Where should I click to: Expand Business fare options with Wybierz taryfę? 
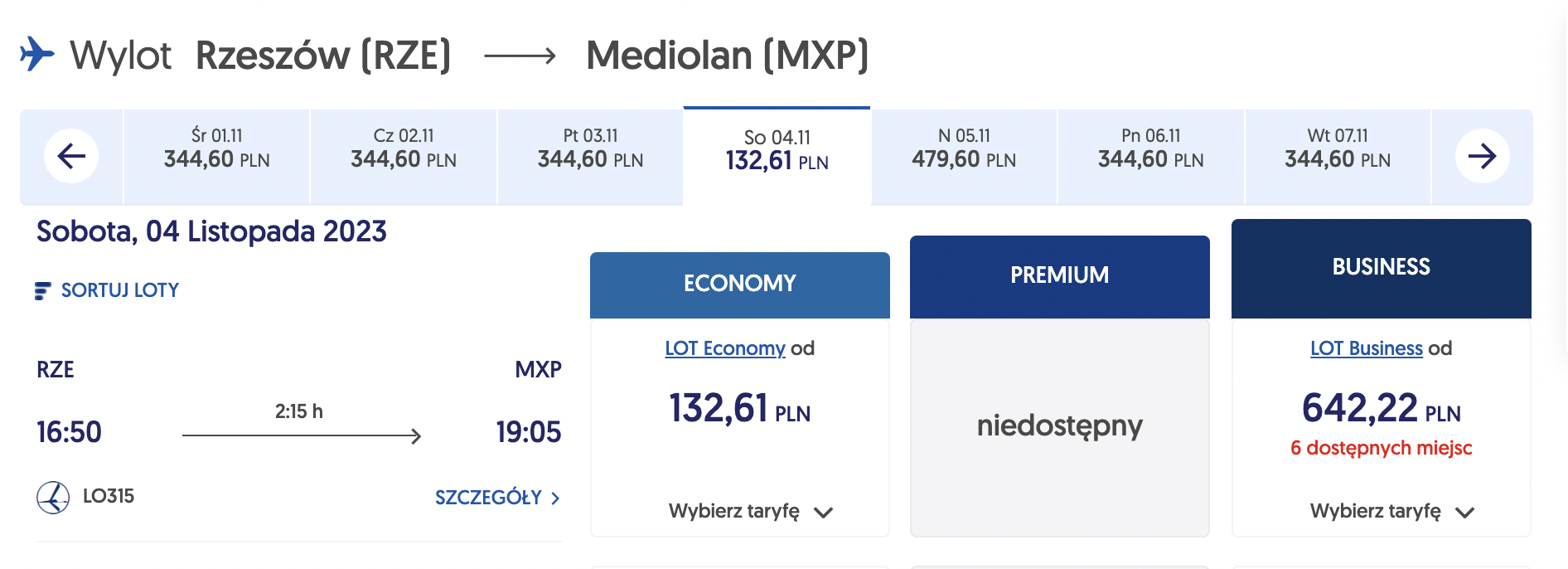coord(1391,511)
